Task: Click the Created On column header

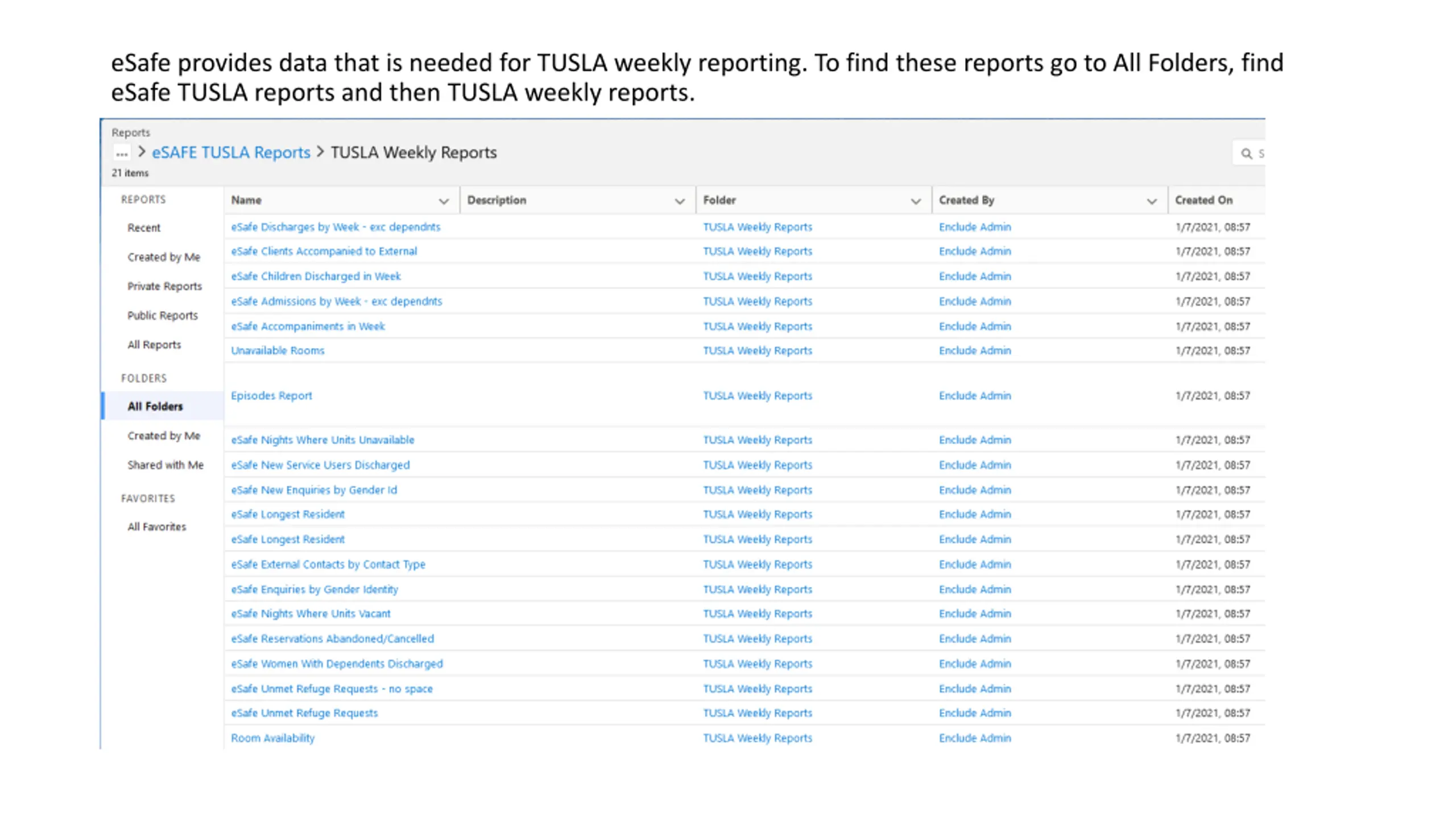Action: (1203, 200)
